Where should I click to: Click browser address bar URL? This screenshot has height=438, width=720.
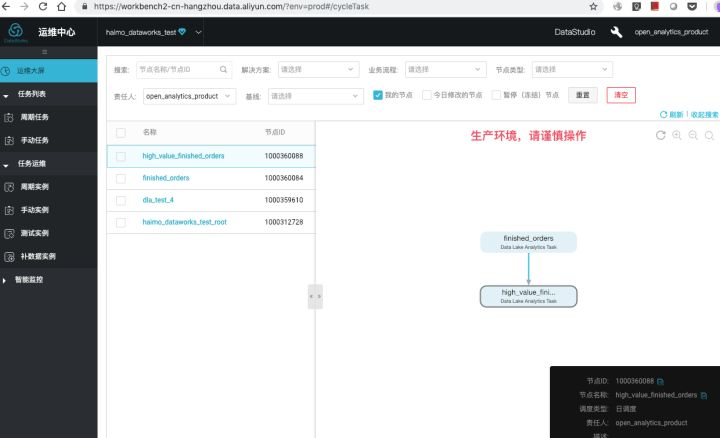coord(231,6)
